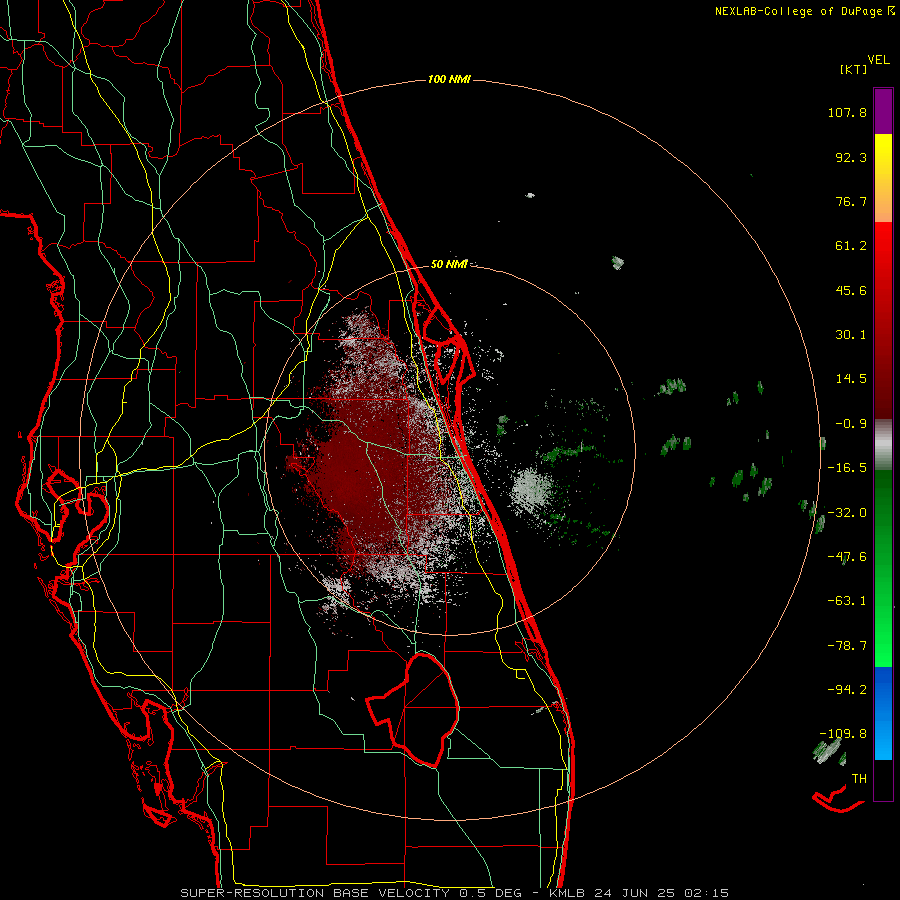
Task: Click the bright green segment of the color bar
Action: coord(883,568)
